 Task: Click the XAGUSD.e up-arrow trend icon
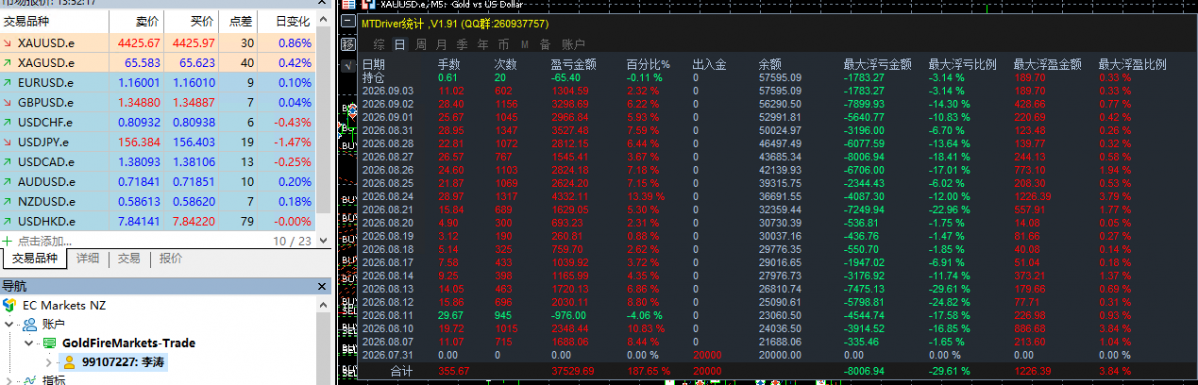click(x=8, y=63)
